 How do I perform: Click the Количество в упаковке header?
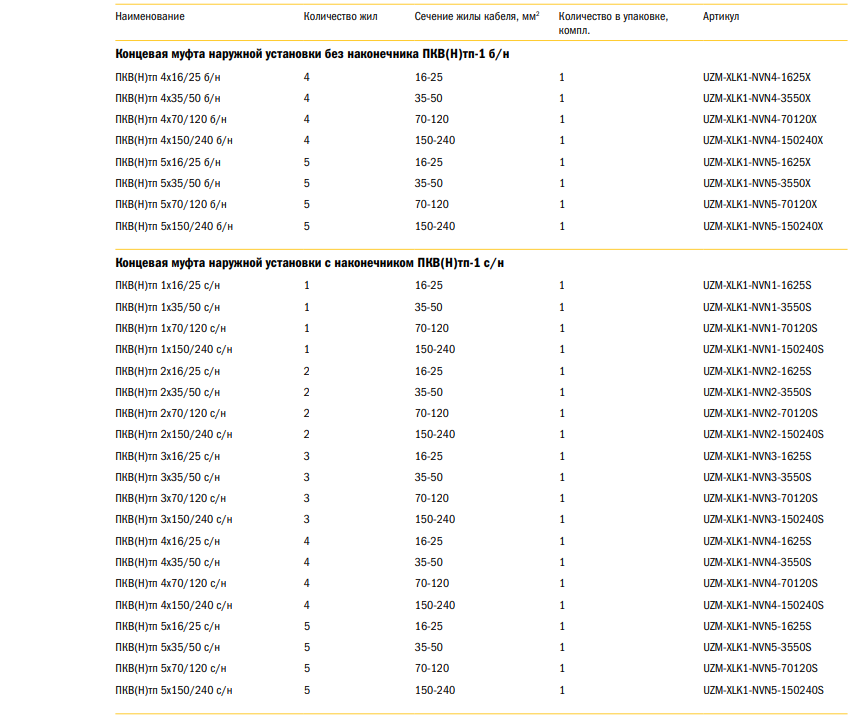(613, 23)
